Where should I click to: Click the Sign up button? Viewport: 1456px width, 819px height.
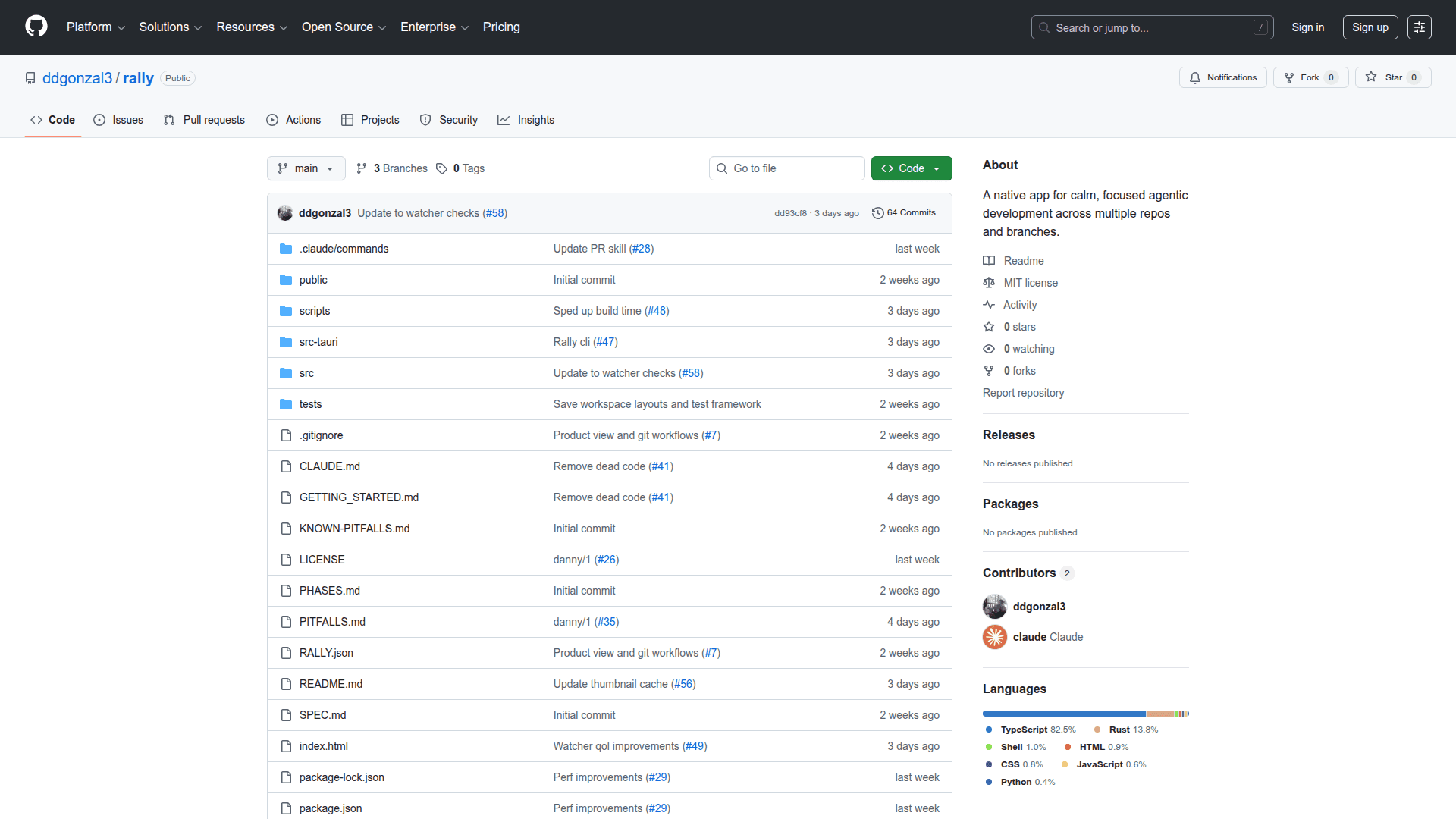1370,27
